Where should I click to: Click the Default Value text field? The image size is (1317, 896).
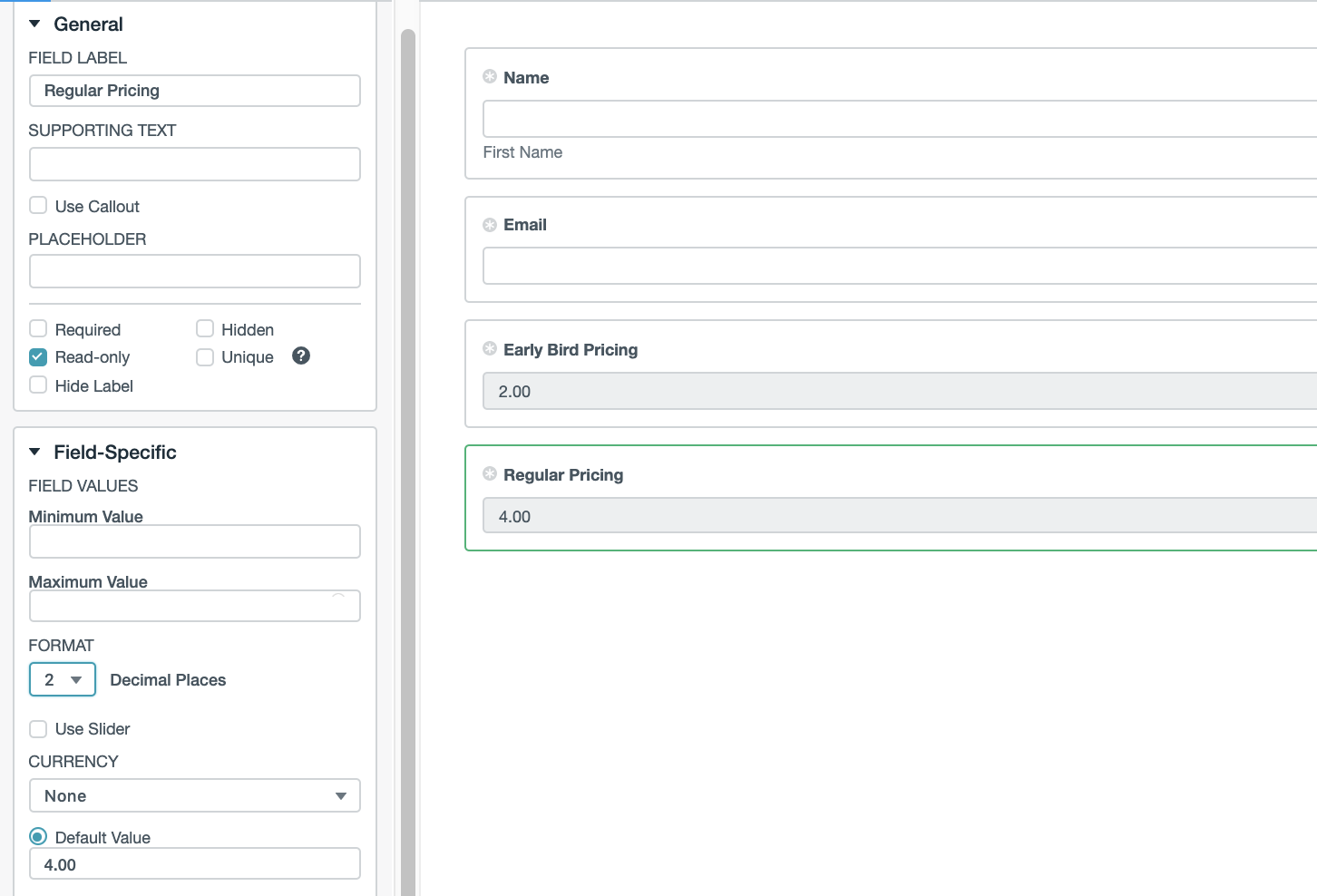click(195, 864)
